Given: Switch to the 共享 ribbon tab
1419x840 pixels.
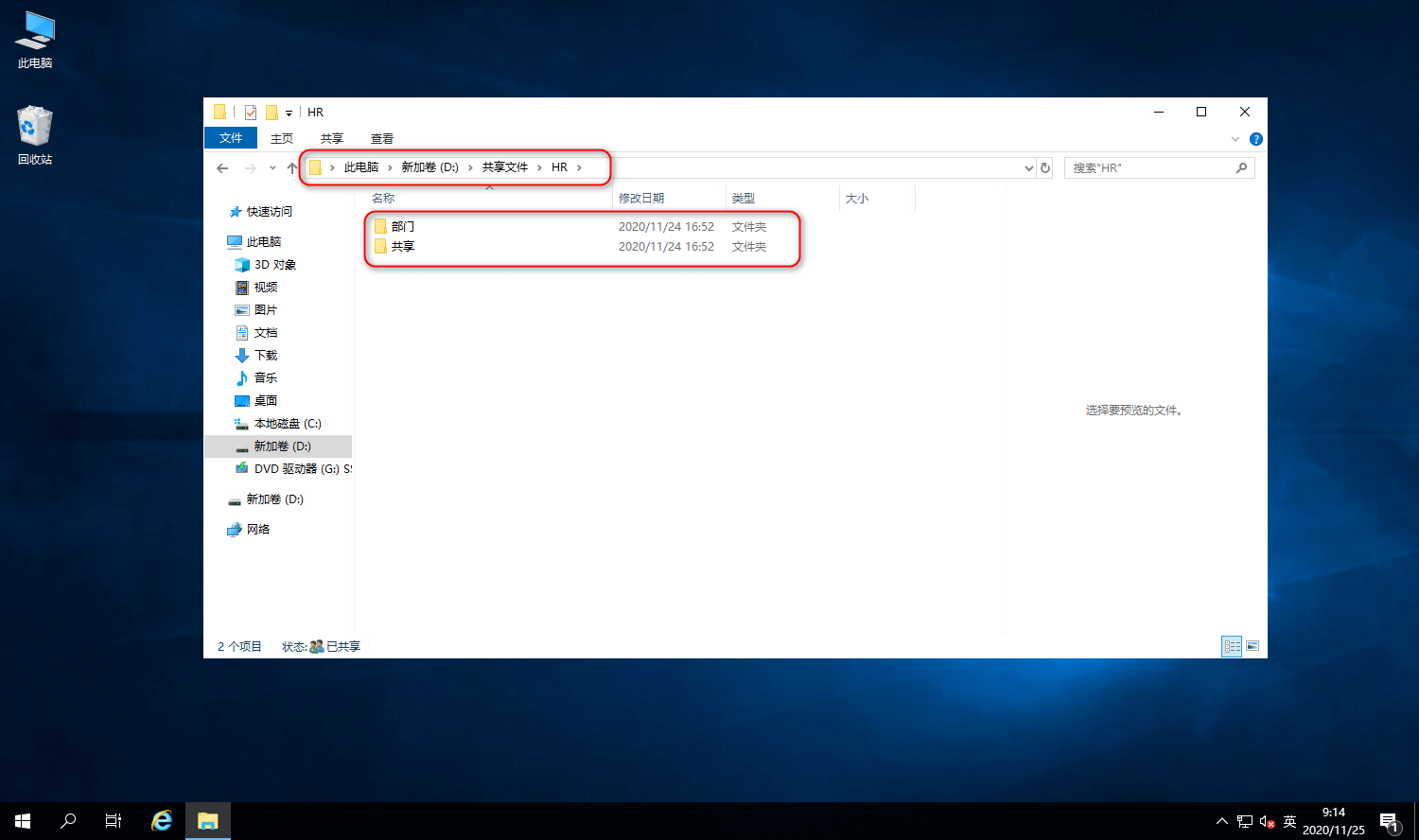Looking at the screenshot, I should [x=332, y=138].
